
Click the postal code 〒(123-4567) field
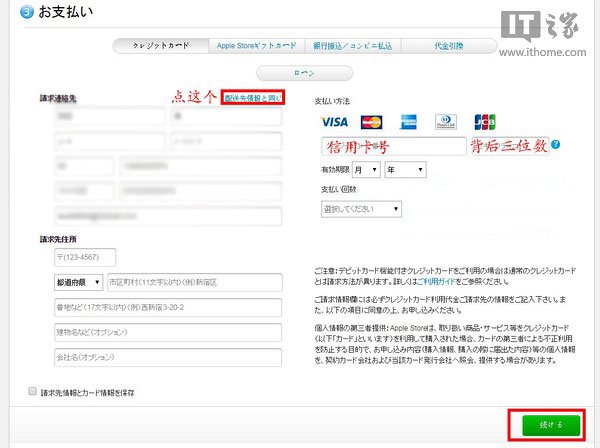click(x=85, y=257)
